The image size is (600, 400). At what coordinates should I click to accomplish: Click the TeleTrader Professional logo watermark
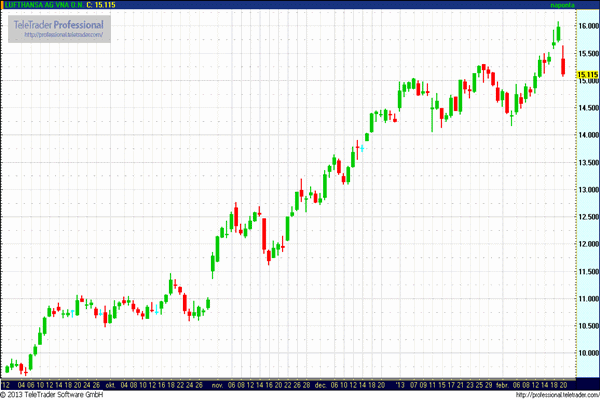click(58, 24)
